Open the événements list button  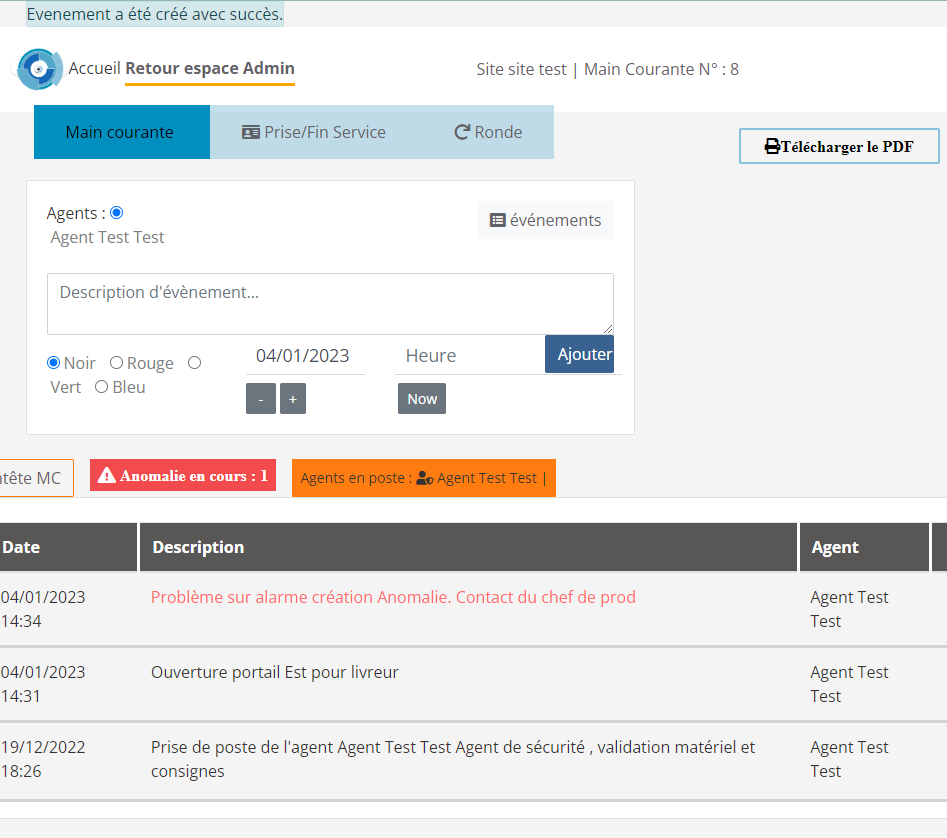pos(545,220)
